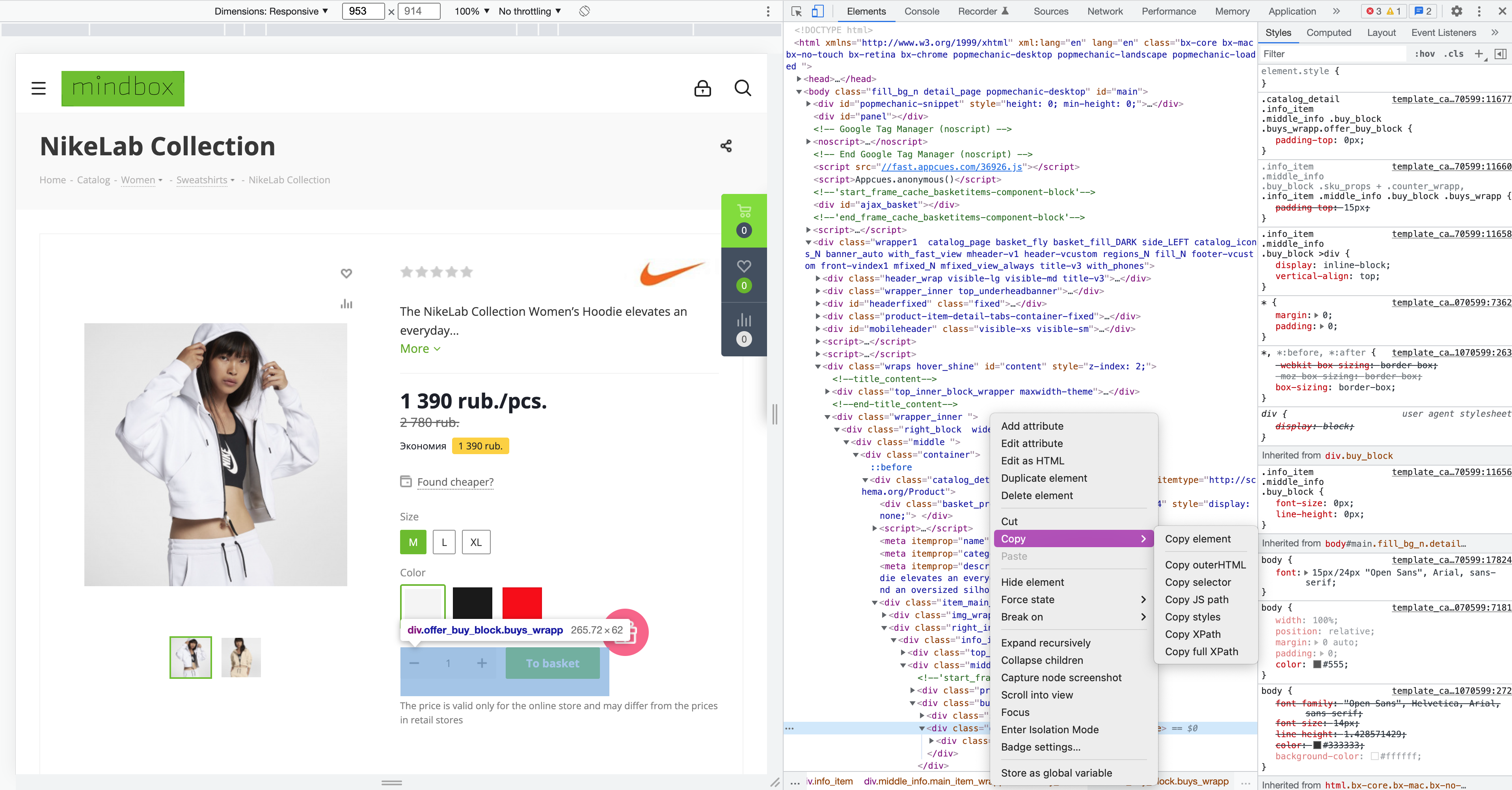Select the white color swatch
The height and width of the screenshot is (790, 1512).
pyautogui.click(x=423, y=602)
